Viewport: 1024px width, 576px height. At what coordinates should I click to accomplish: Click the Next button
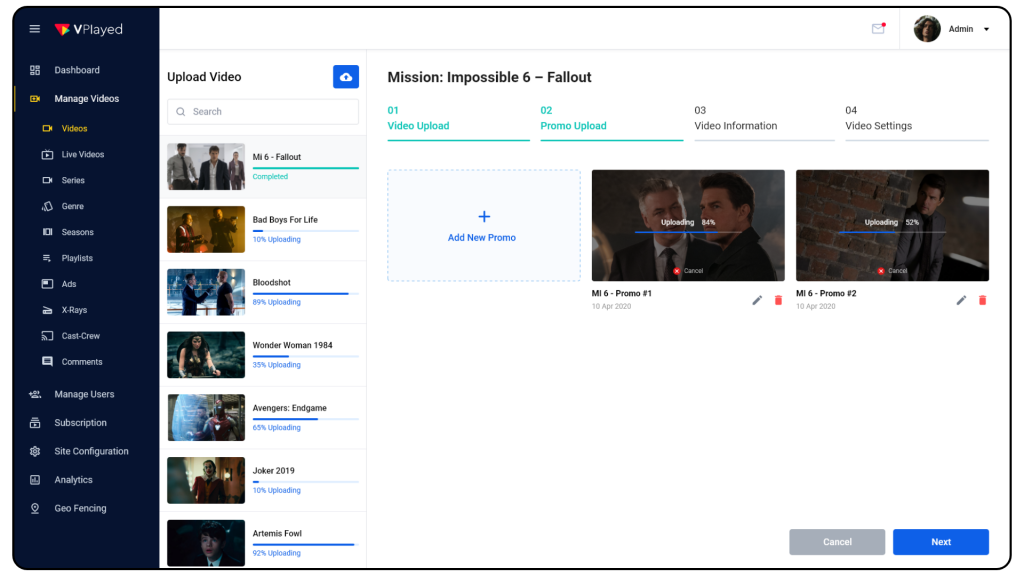click(x=940, y=541)
